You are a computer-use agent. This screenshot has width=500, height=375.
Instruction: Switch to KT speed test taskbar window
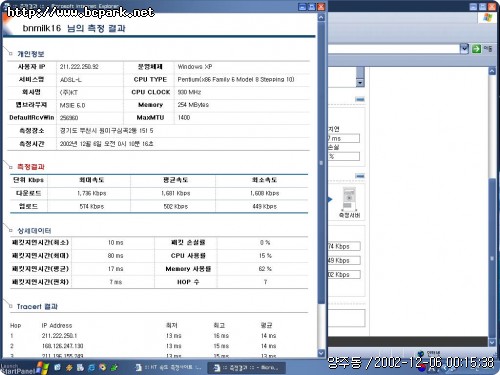coord(169,368)
